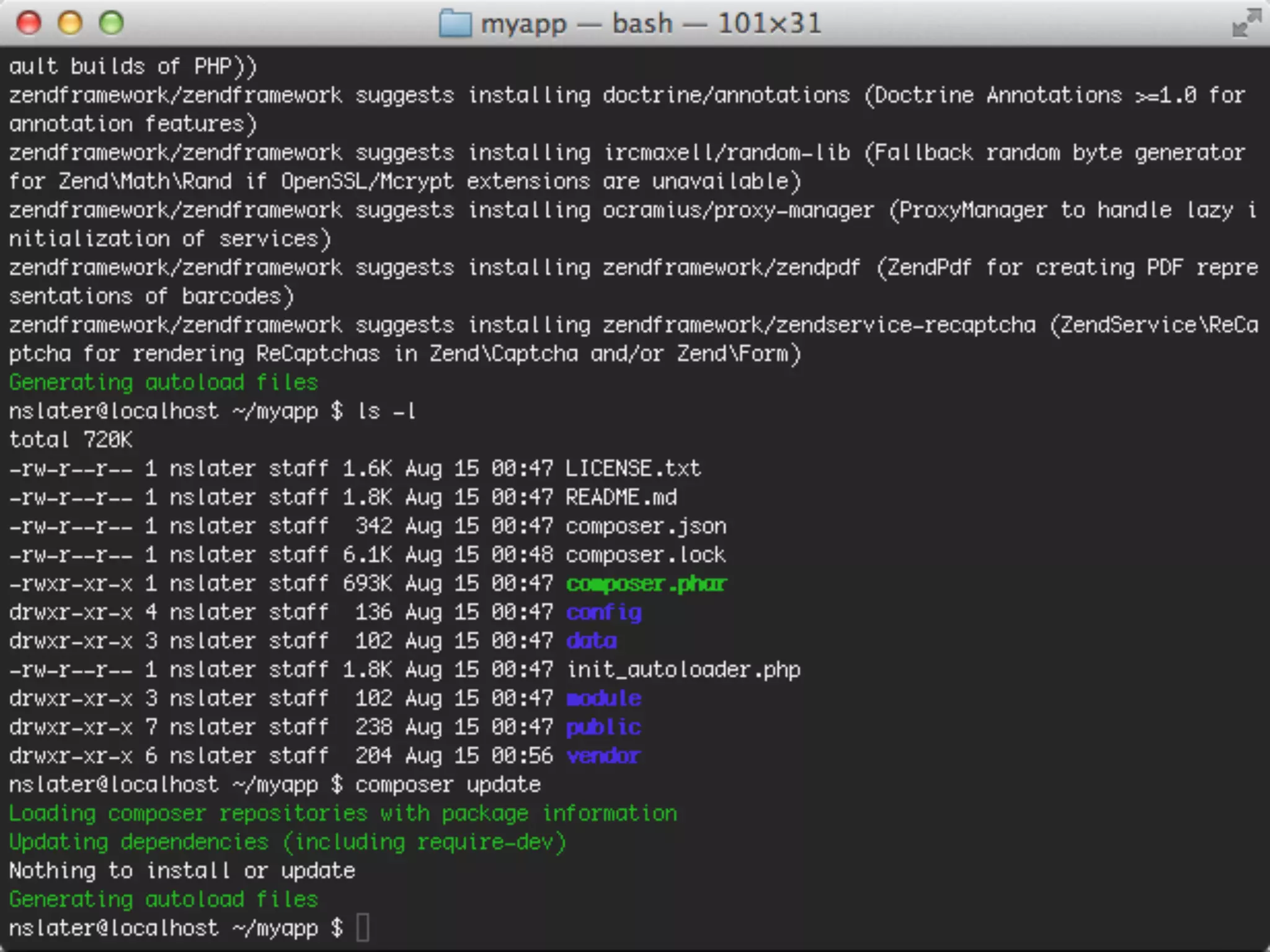Image resolution: width=1270 pixels, height=952 pixels.
Task: Click the 'composer update' command text
Action: 448,785
